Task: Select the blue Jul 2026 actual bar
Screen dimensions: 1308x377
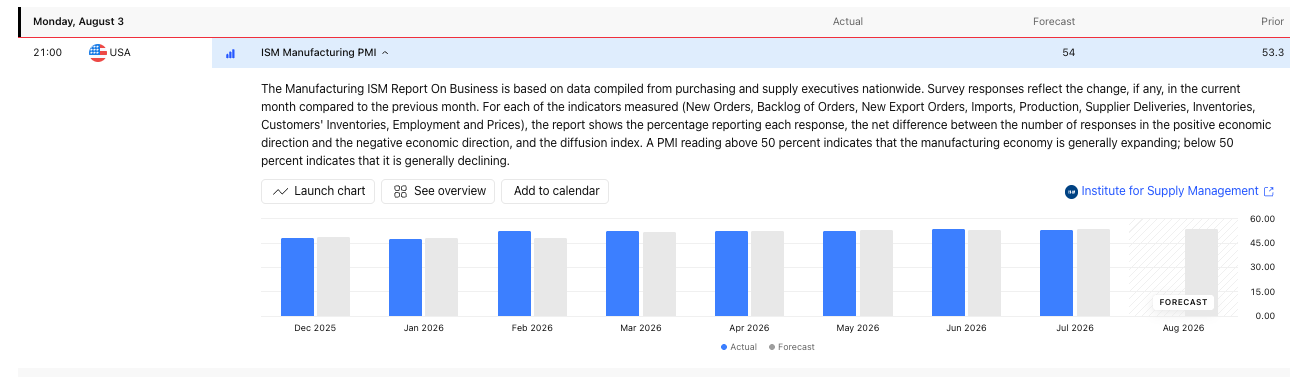Action: coord(1056,273)
